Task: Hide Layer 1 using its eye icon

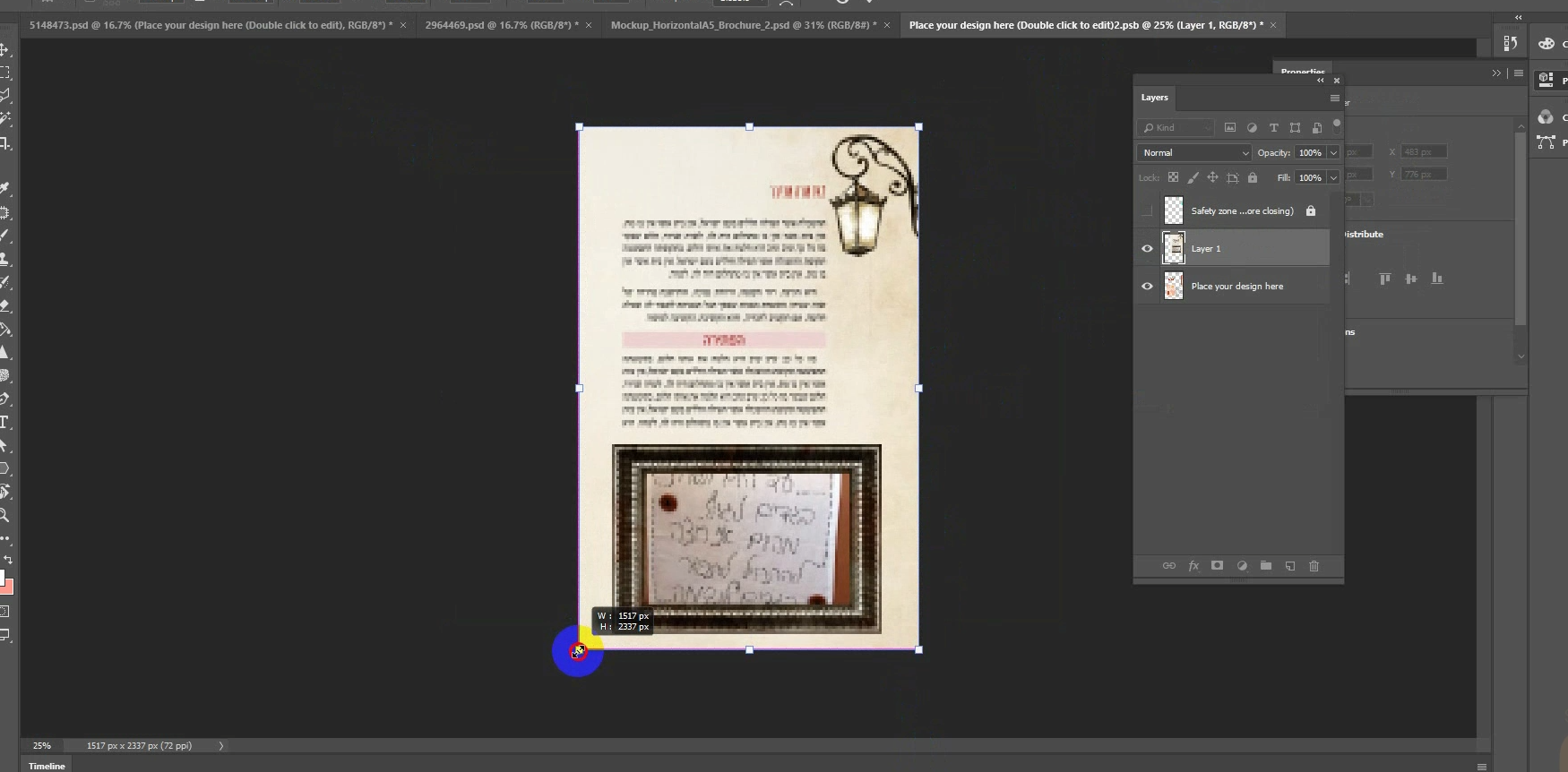Action: 1147,249
